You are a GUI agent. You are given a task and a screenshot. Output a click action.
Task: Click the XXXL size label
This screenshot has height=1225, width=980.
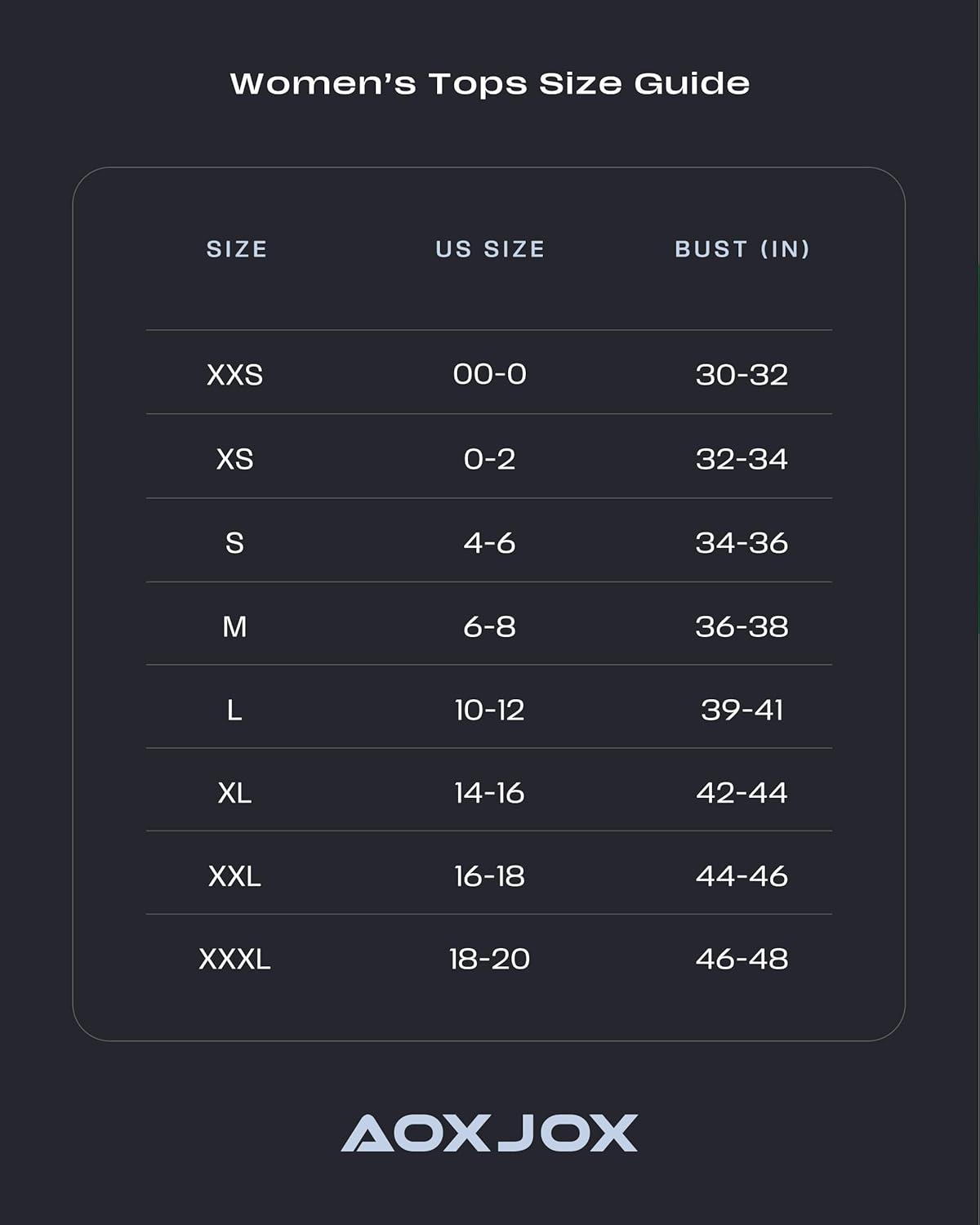click(x=234, y=959)
